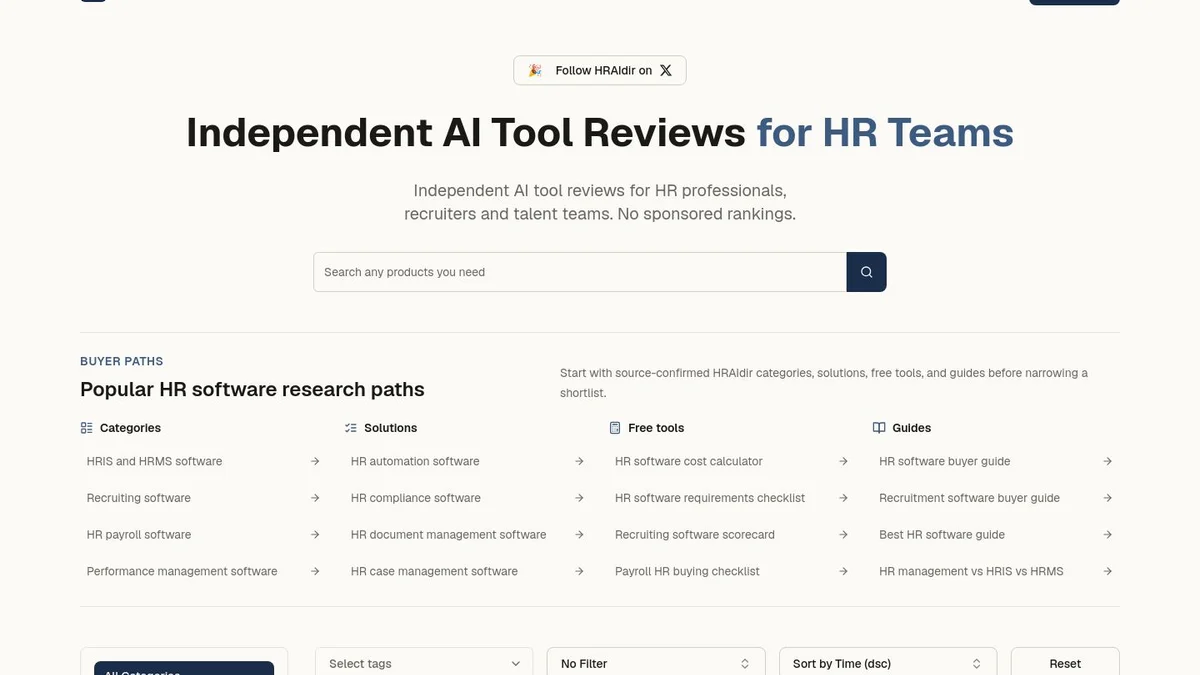Click arrow next to Performance management software
The height and width of the screenshot is (675, 1200).
click(x=315, y=571)
